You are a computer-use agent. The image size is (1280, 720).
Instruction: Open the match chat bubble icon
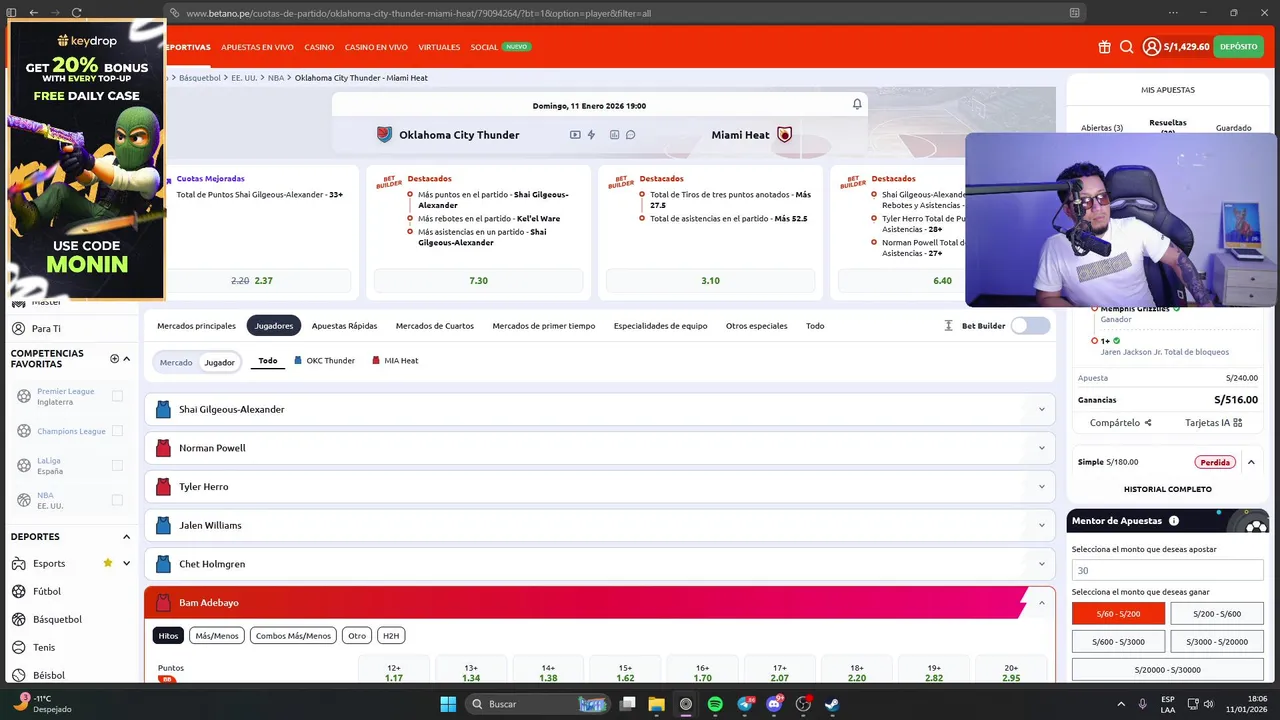[x=630, y=135]
